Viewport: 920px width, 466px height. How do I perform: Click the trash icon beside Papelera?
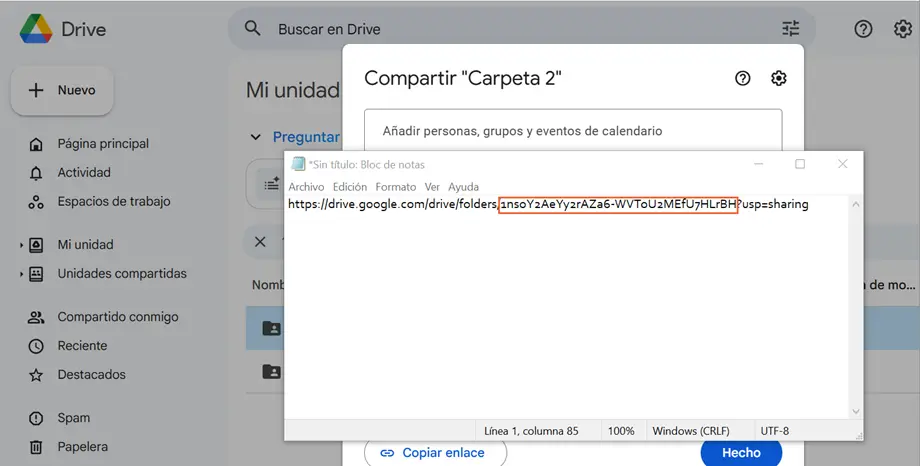36,447
